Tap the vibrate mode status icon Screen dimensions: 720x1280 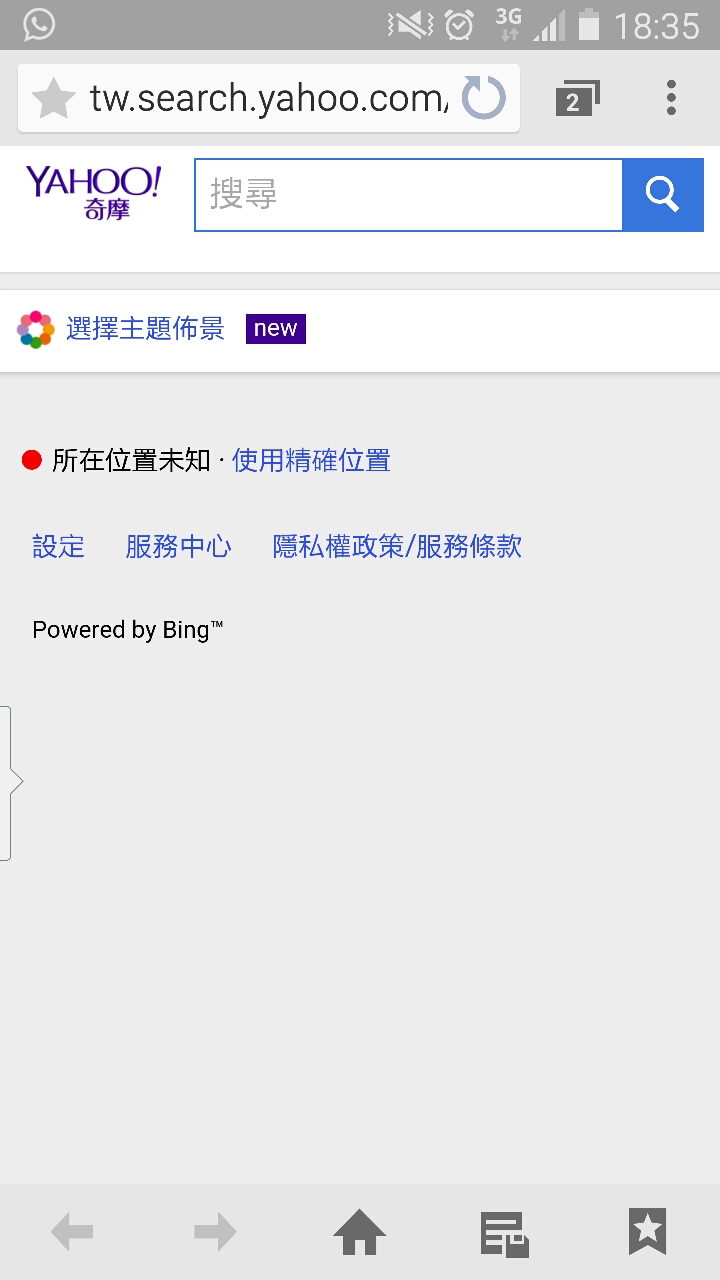click(x=410, y=25)
